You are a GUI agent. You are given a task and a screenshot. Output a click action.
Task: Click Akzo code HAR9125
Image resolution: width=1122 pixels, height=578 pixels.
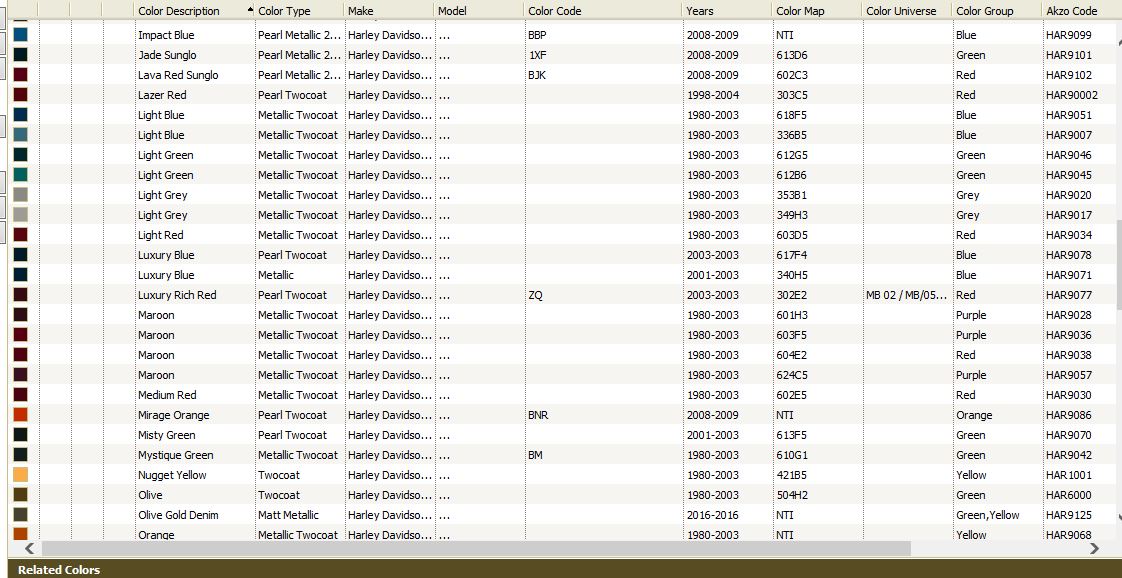[x=1068, y=515]
